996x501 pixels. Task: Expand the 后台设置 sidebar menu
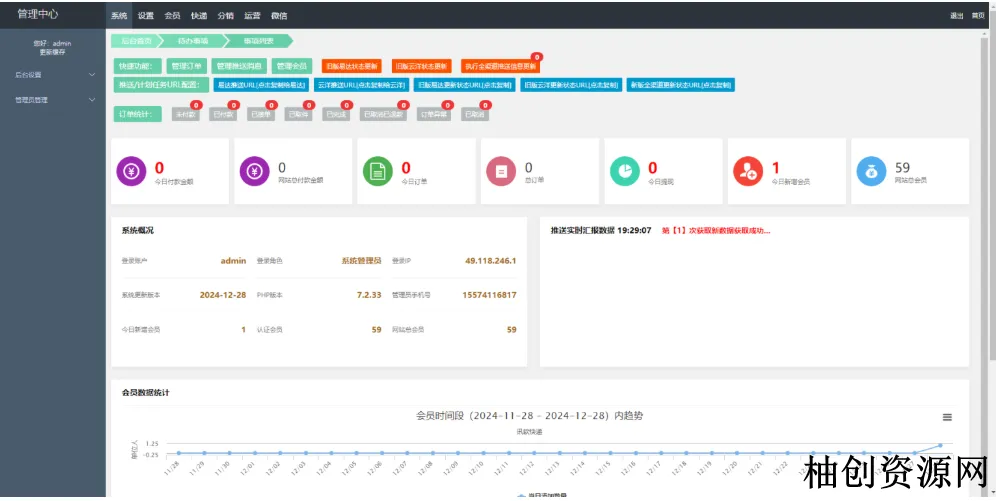52,74
